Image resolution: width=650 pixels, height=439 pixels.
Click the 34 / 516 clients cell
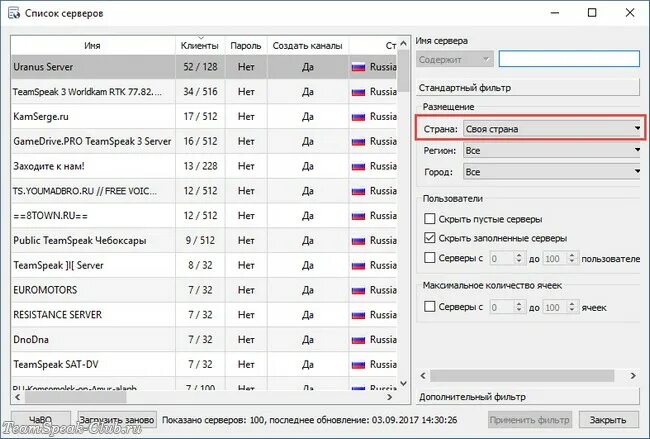[x=200, y=92]
